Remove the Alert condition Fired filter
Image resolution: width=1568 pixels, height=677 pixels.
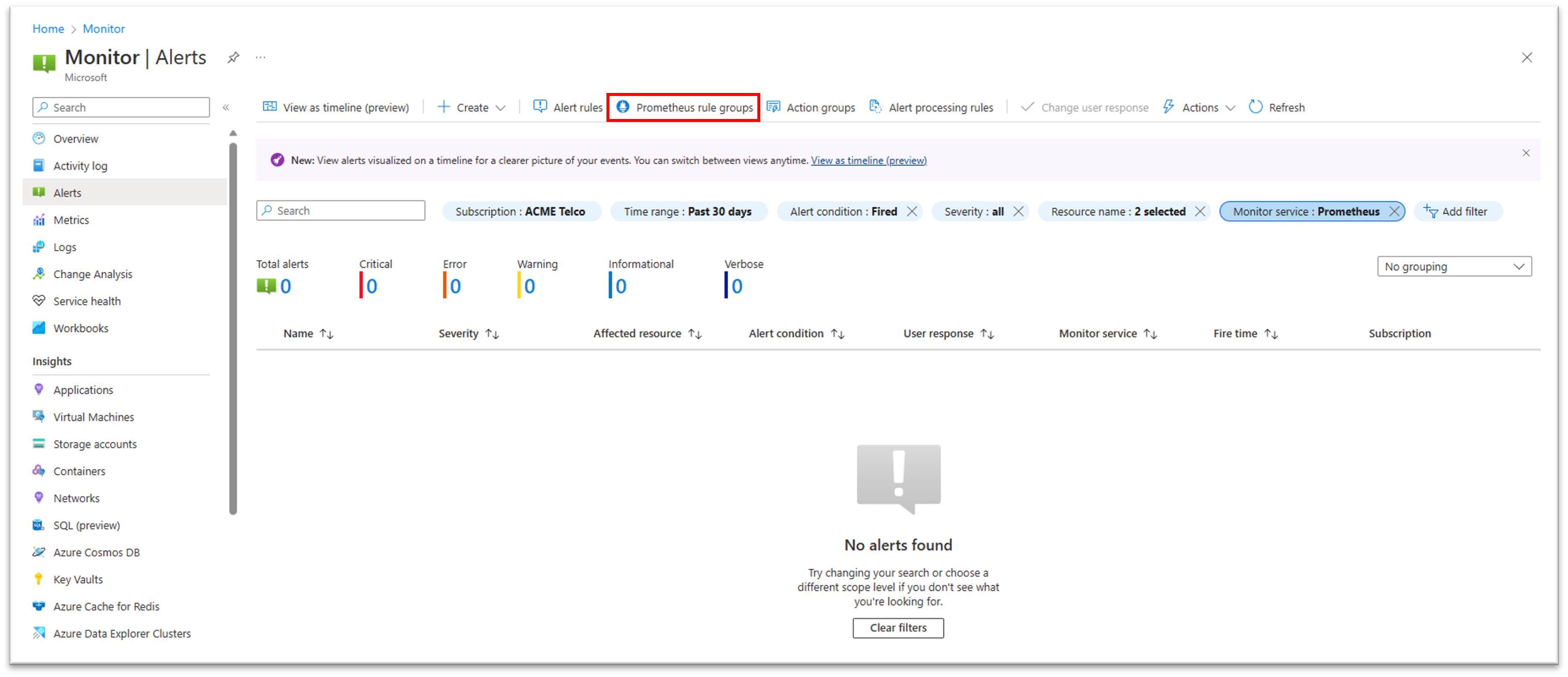pyautogui.click(x=912, y=211)
